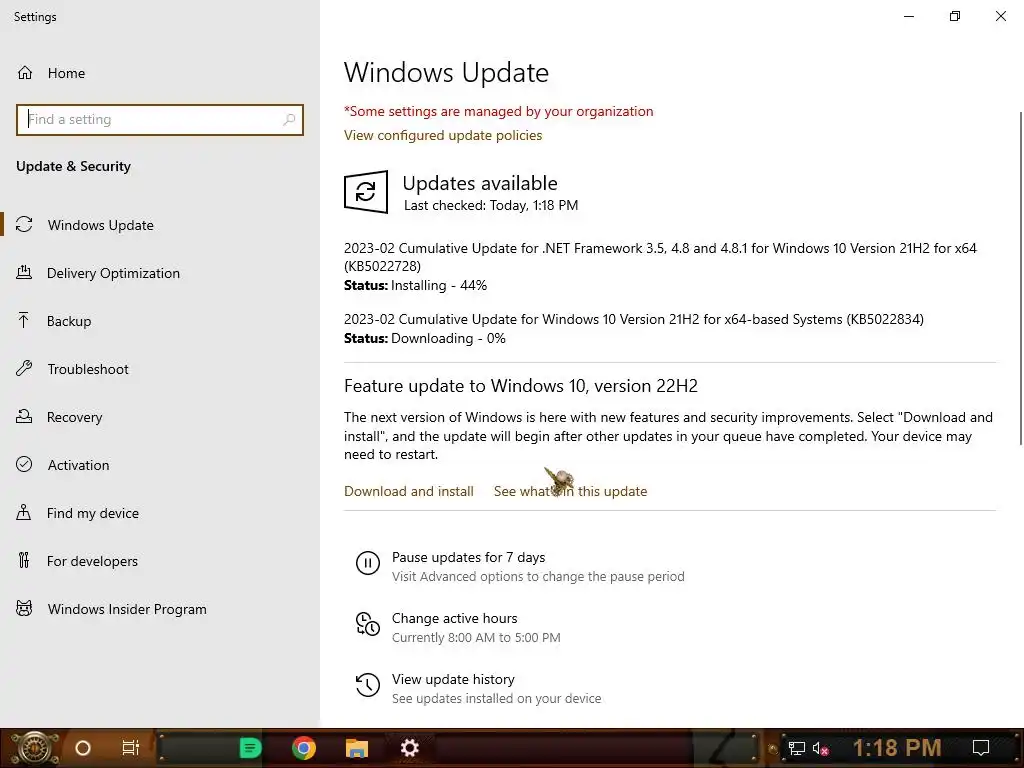Click the Windows Update sync icon in sidebar

24,225
